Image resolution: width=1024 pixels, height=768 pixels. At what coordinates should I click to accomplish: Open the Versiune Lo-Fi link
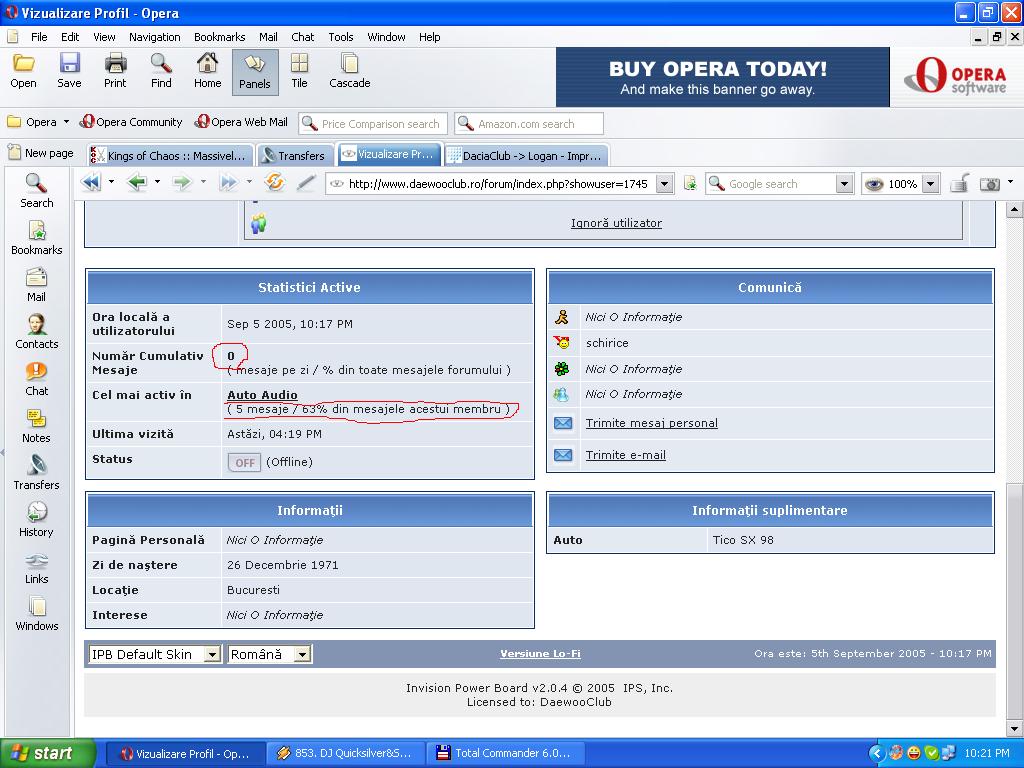pyautogui.click(x=540, y=654)
